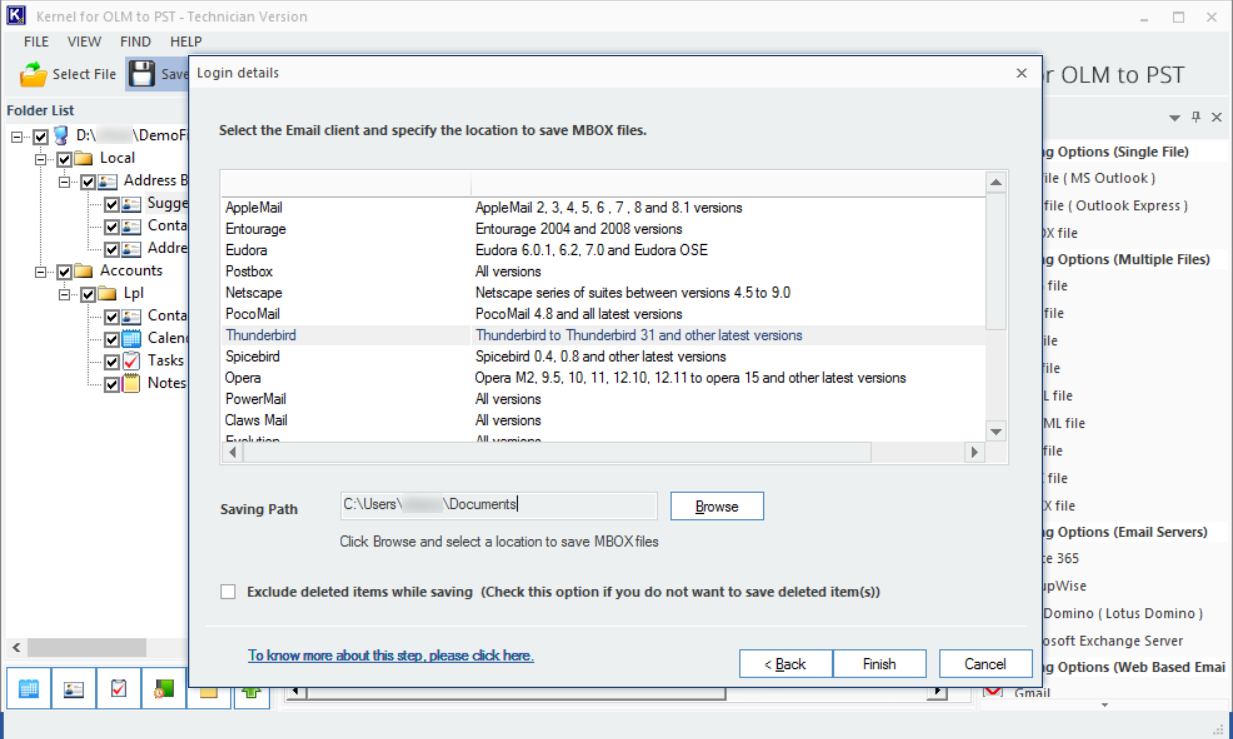Viewport: 1233px width, 739px height.
Task: Collapse the Lpl folder node
Action: [x=65, y=295]
